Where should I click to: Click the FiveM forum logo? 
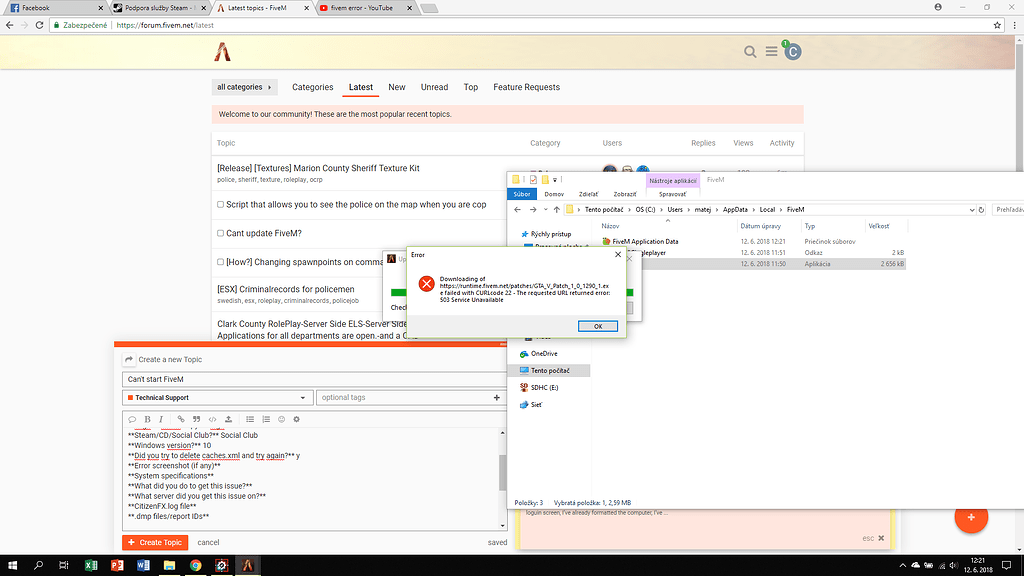(x=223, y=52)
